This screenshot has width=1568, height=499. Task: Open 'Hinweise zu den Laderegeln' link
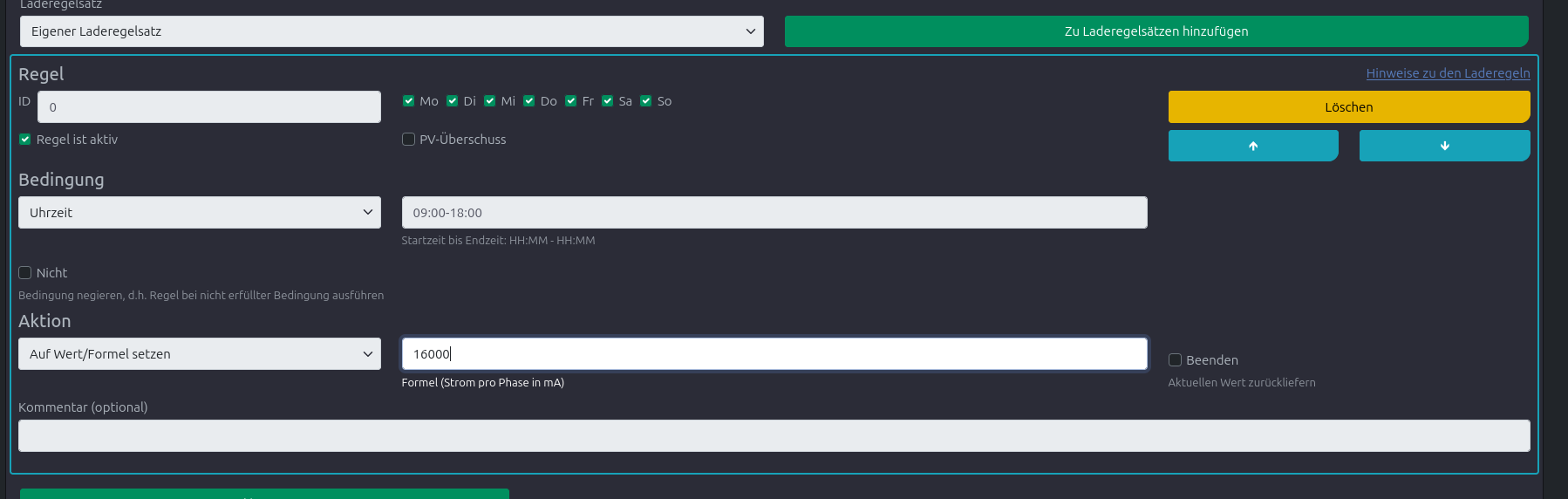pos(1448,73)
